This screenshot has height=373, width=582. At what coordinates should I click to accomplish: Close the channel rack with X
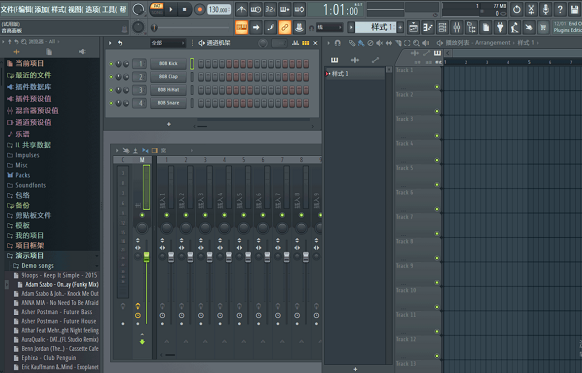(x=315, y=43)
